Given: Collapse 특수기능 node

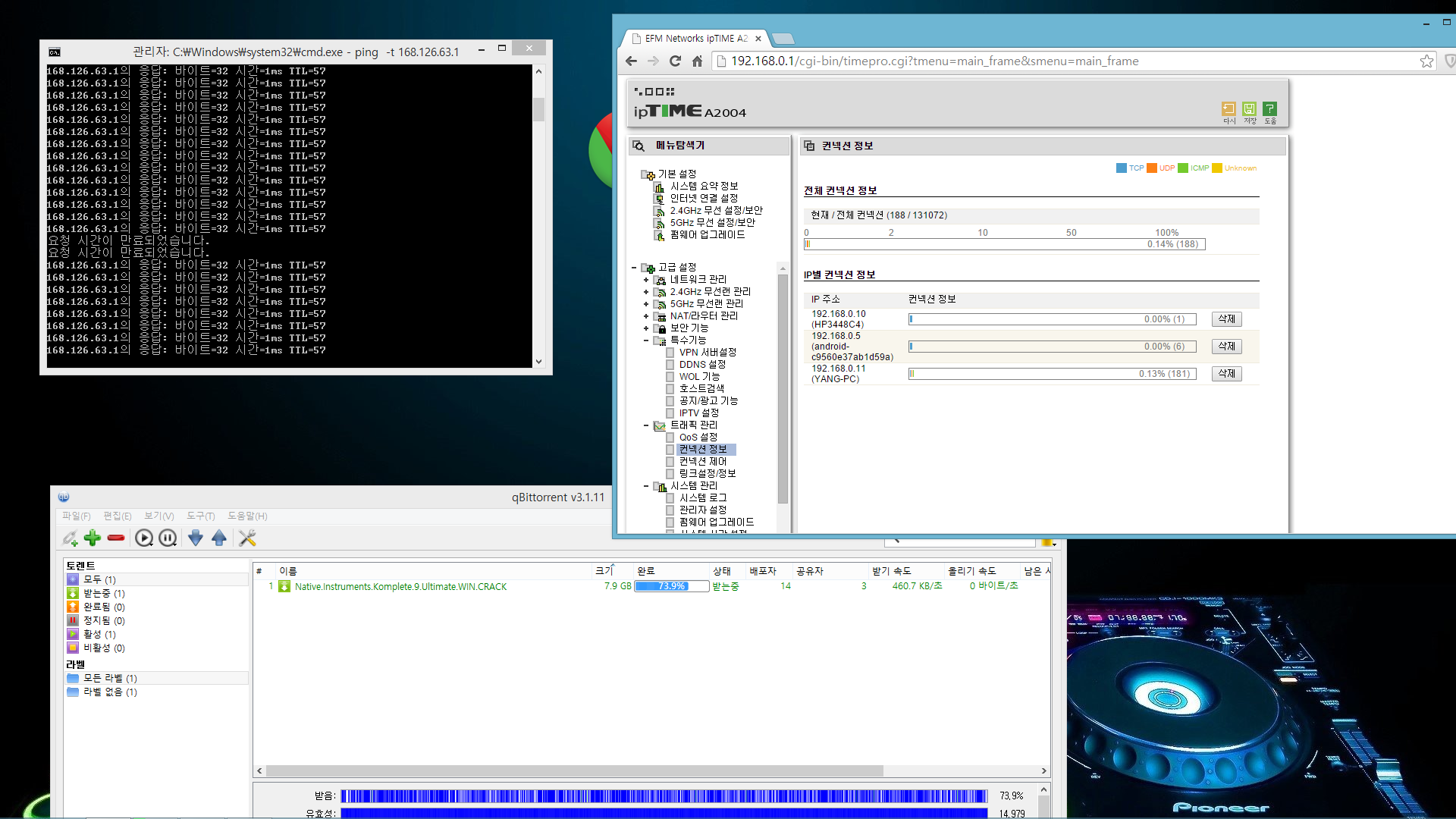Looking at the screenshot, I should pyautogui.click(x=646, y=340).
